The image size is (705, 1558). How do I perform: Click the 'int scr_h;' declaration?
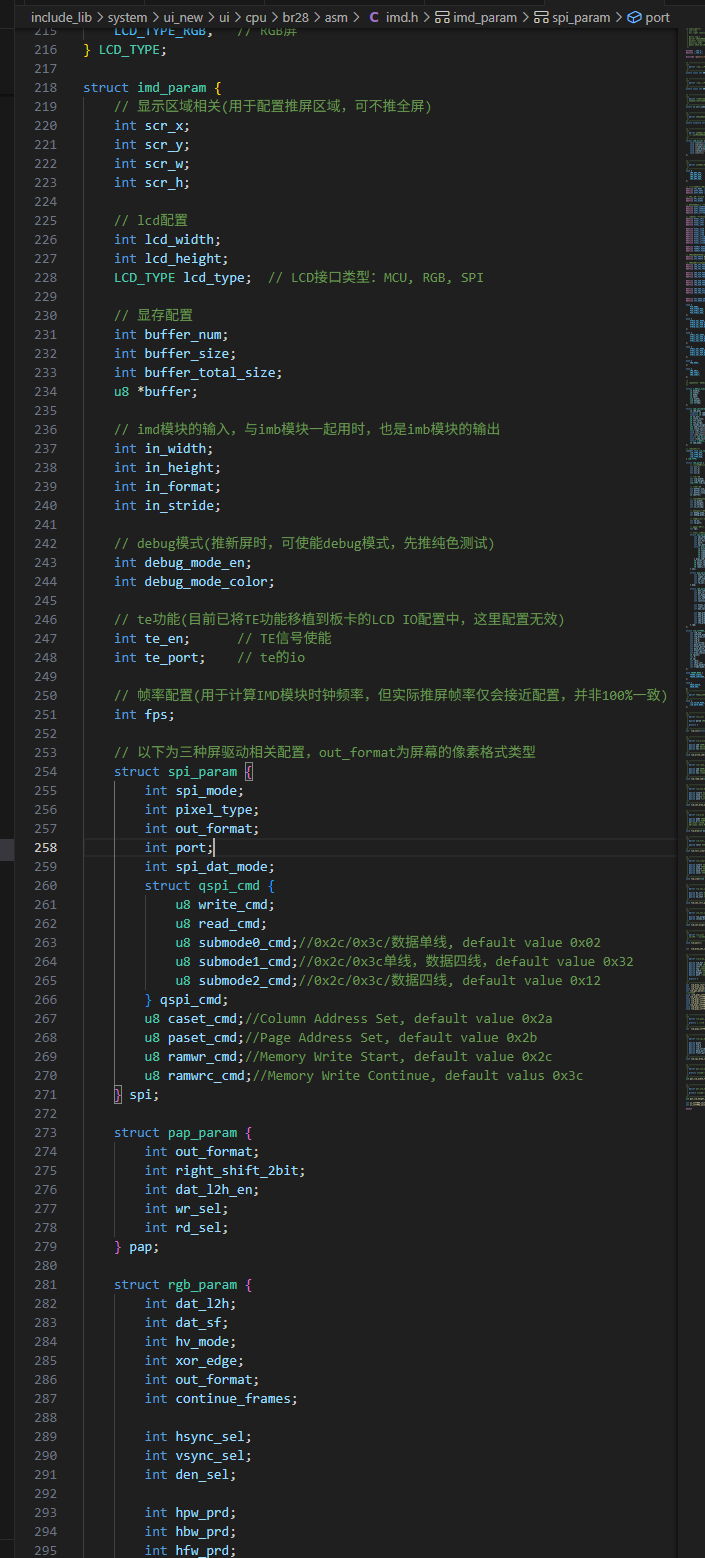(x=152, y=182)
